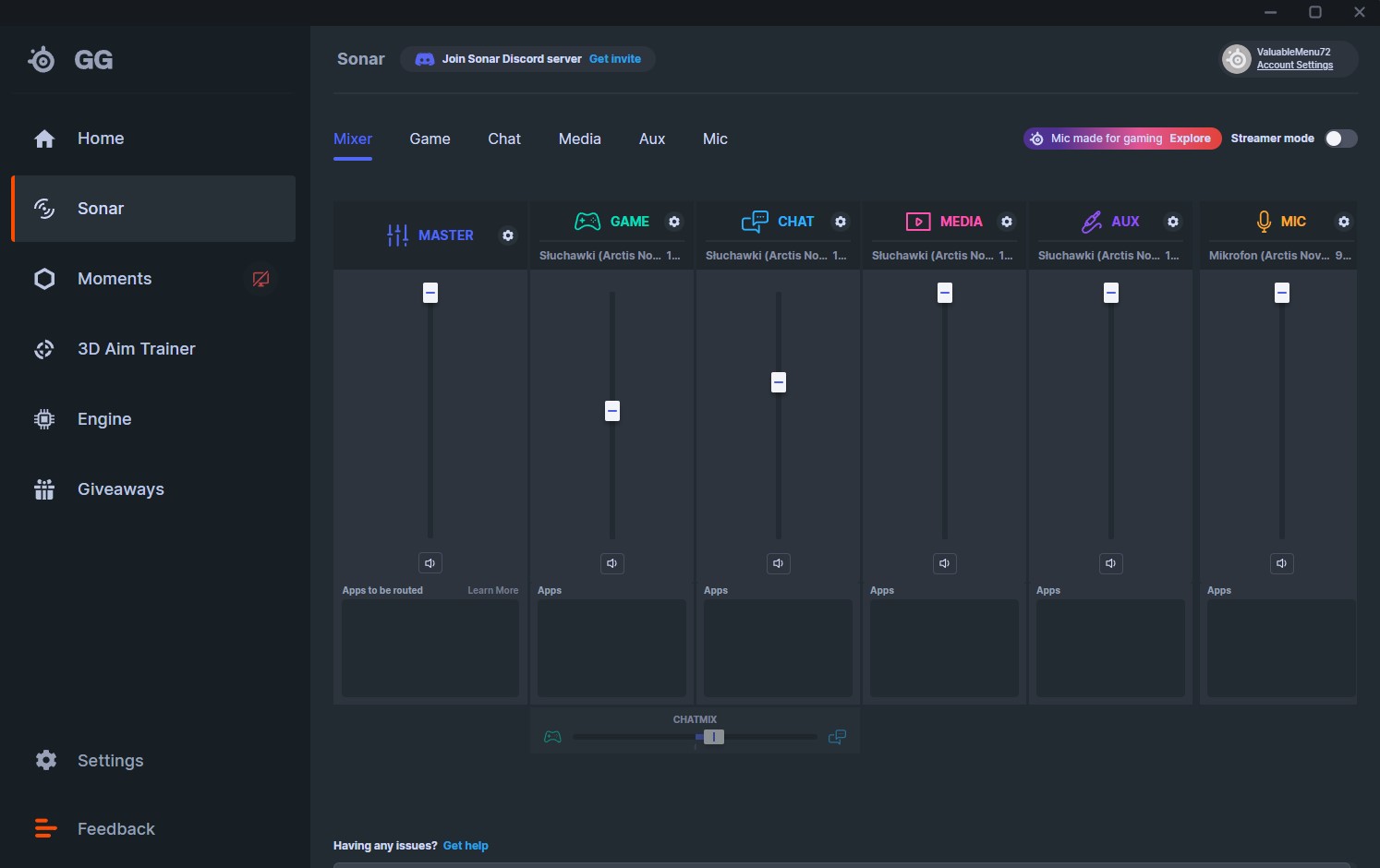1380x868 pixels.
Task: Open the Game output device dropdown
Action: pos(611,256)
